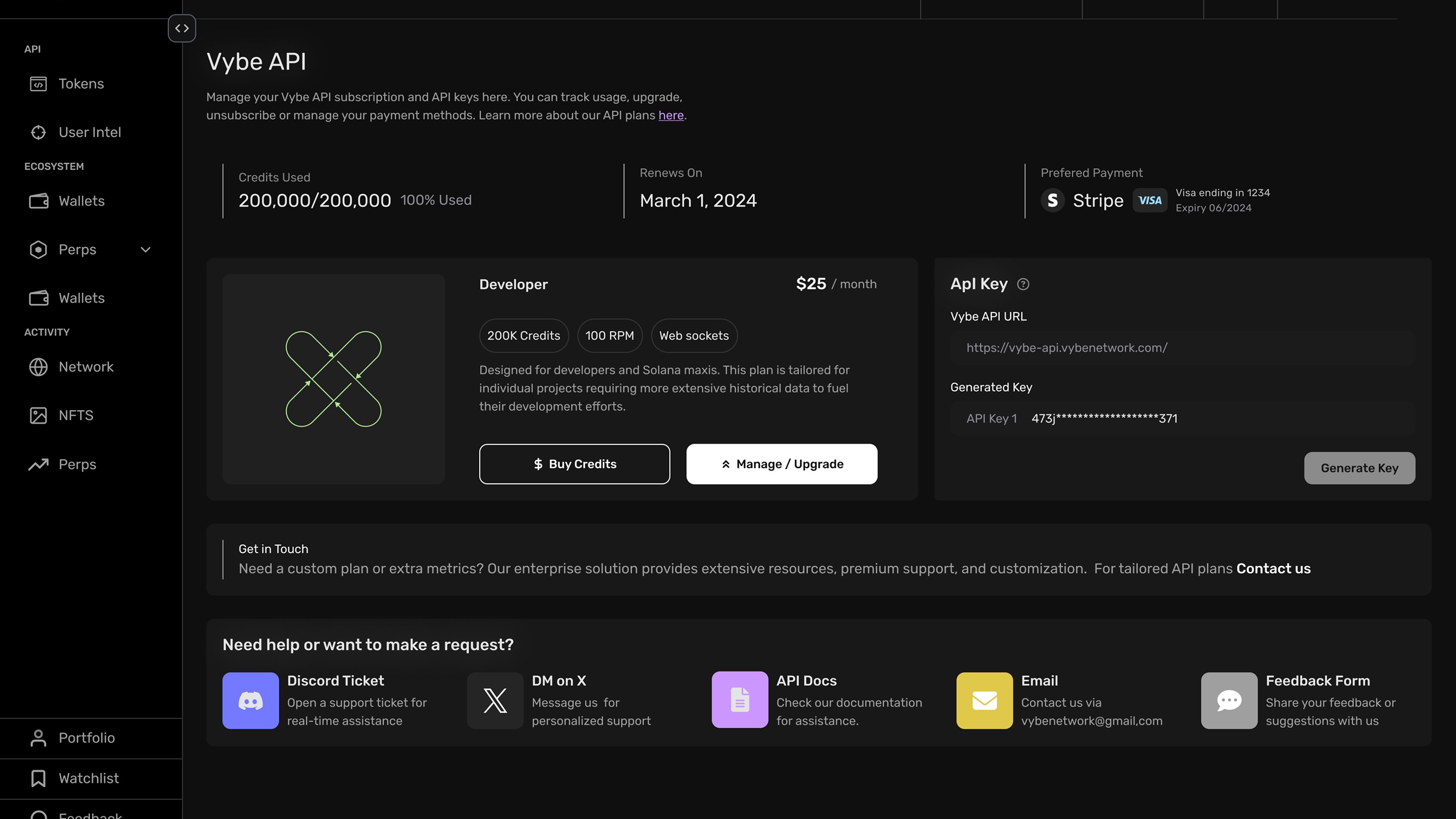1456x819 pixels.
Task: Go to the Tokens section
Action: pyautogui.click(x=81, y=84)
